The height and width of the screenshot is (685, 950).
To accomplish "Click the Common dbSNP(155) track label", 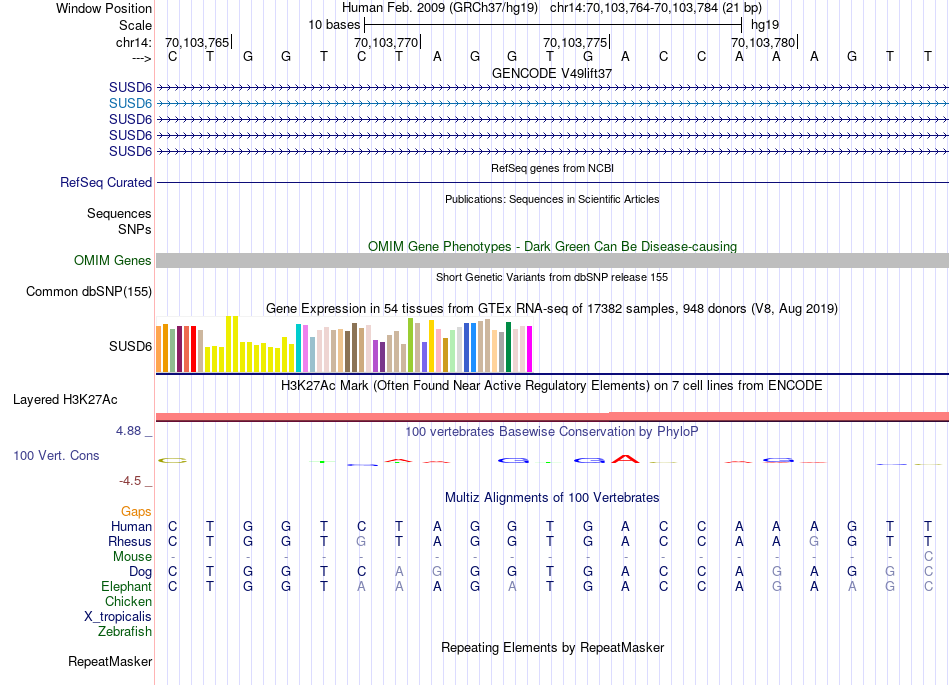I will (90, 292).
